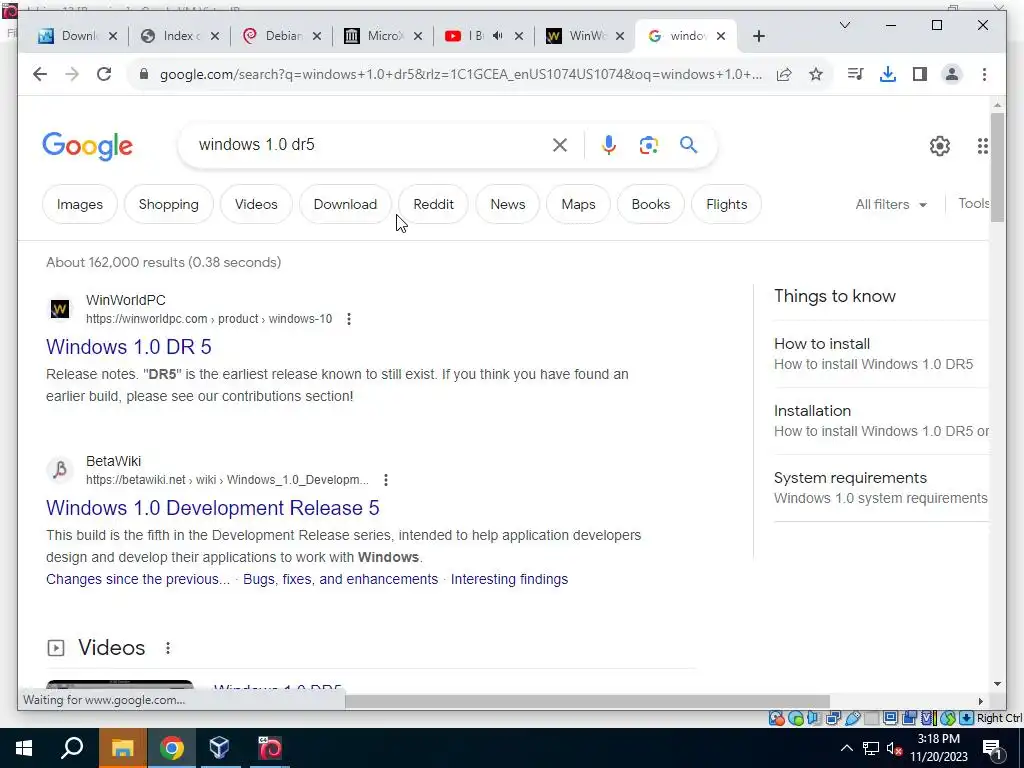This screenshot has width=1024, height=768.
Task: Click the share page icon in address bar
Action: [784, 74]
